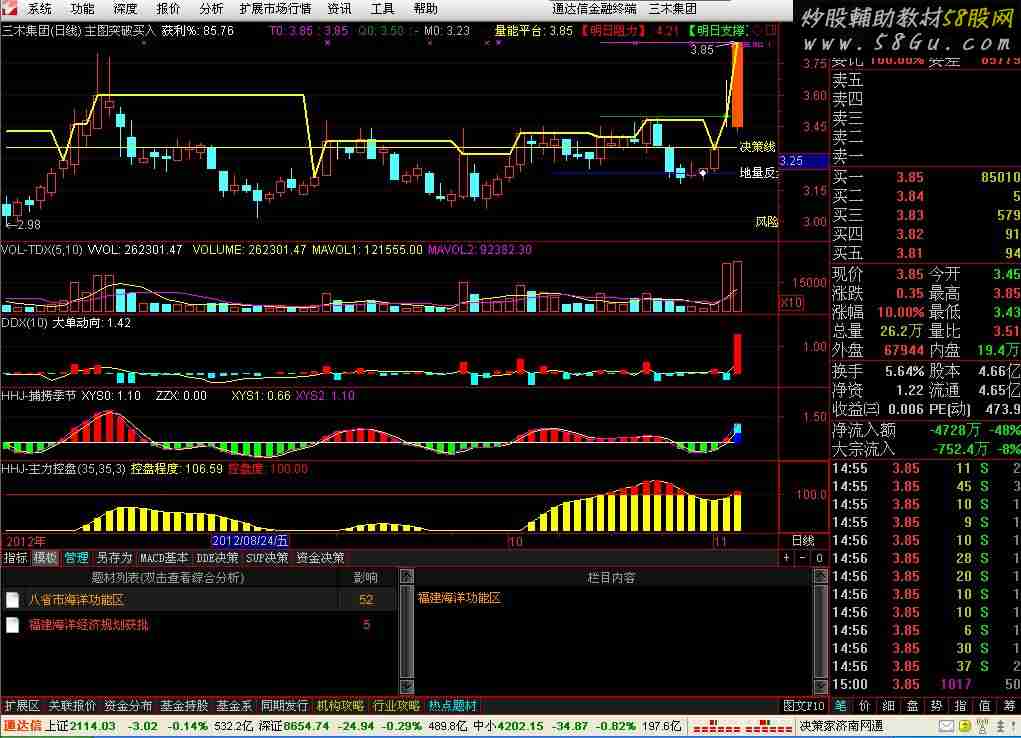Click the 上证 index value 2114.03
Screen dimensions: 1021x738
[92, 726]
